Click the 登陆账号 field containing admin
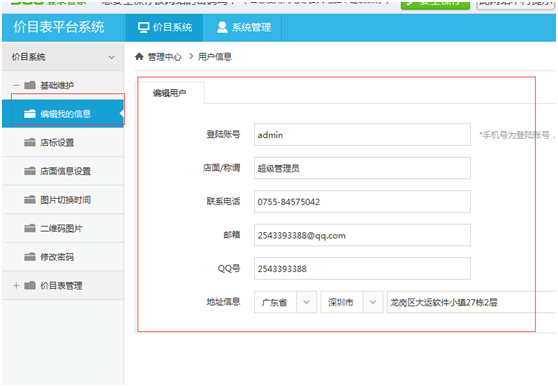The width and height of the screenshot is (558, 387). tap(362, 135)
